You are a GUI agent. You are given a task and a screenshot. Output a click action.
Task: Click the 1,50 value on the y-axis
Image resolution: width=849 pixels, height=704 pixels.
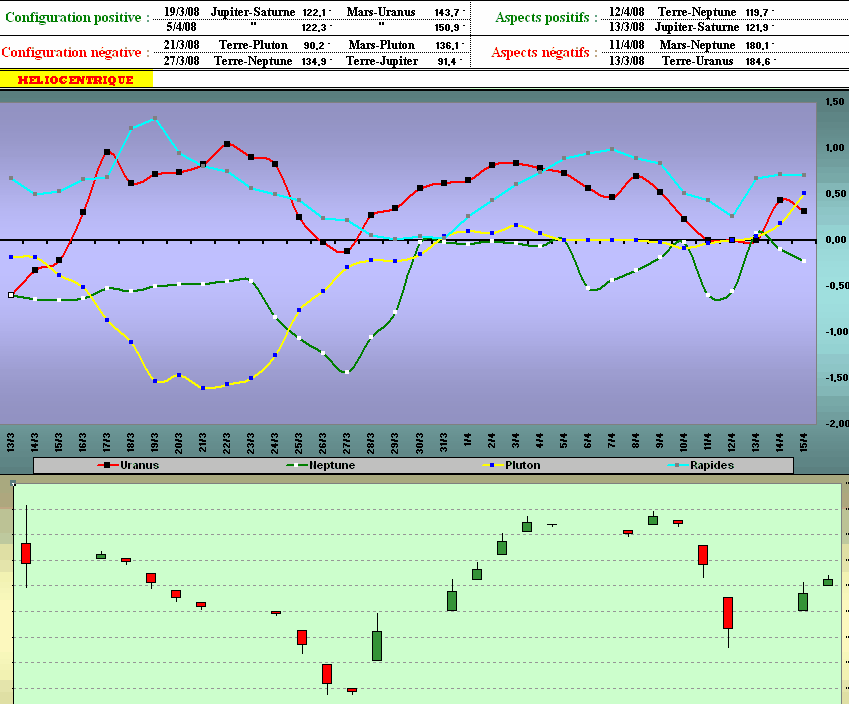833,102
